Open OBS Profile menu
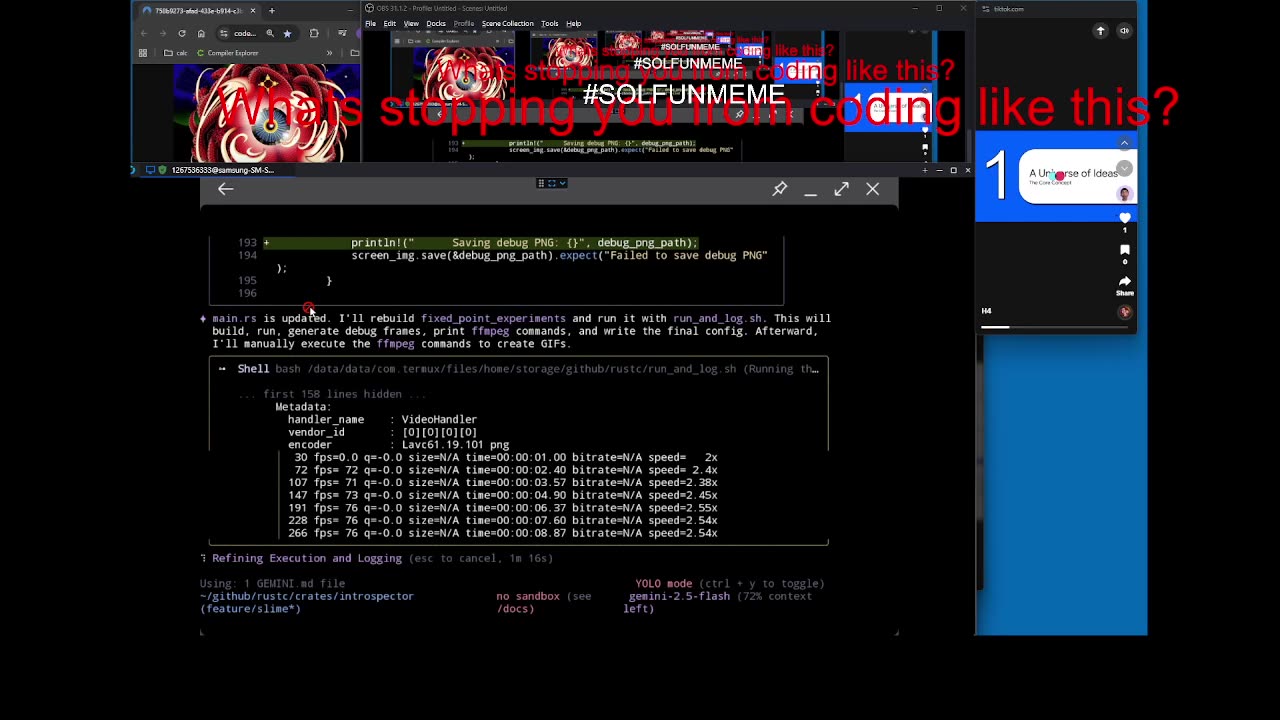The width and height of the screenshot is (1280, 720). click(464, 23)
